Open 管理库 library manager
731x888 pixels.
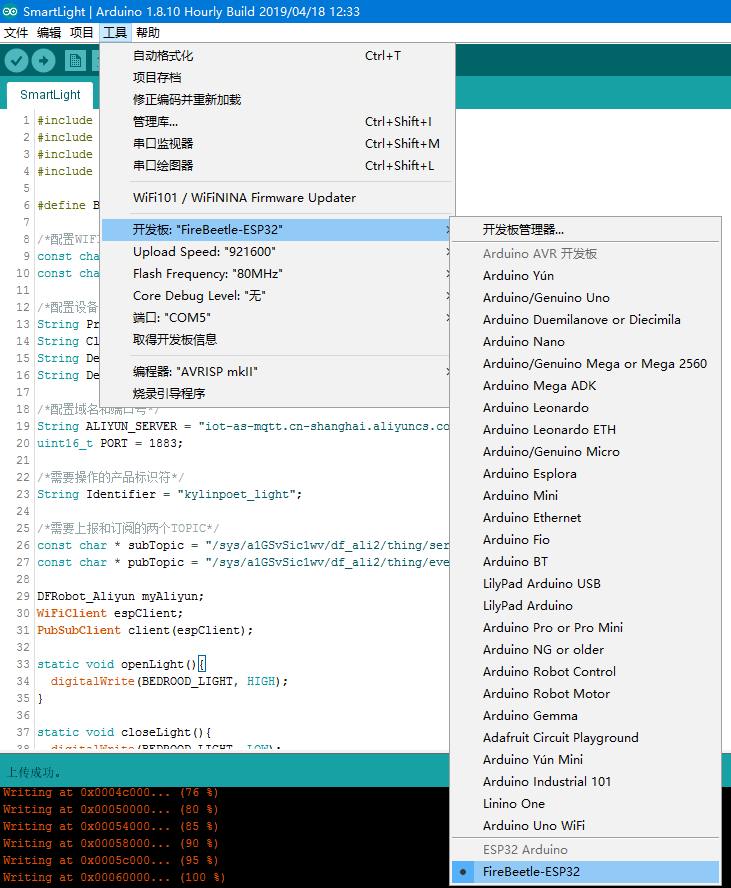click(x=277, y=122)
